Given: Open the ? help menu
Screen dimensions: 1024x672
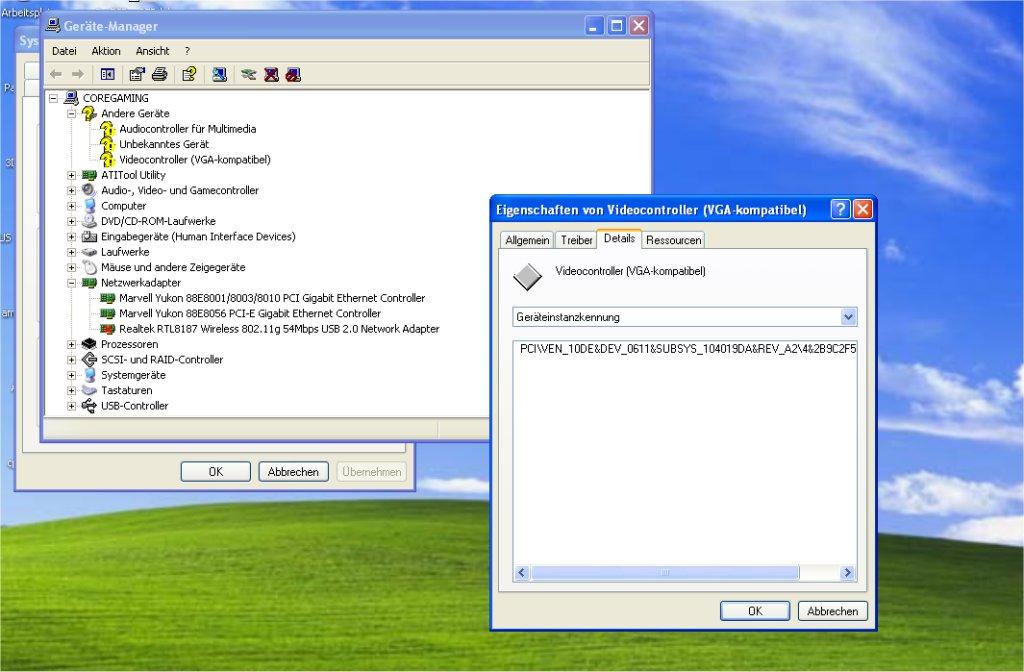Looking at the screenshot, I should 187,51.
